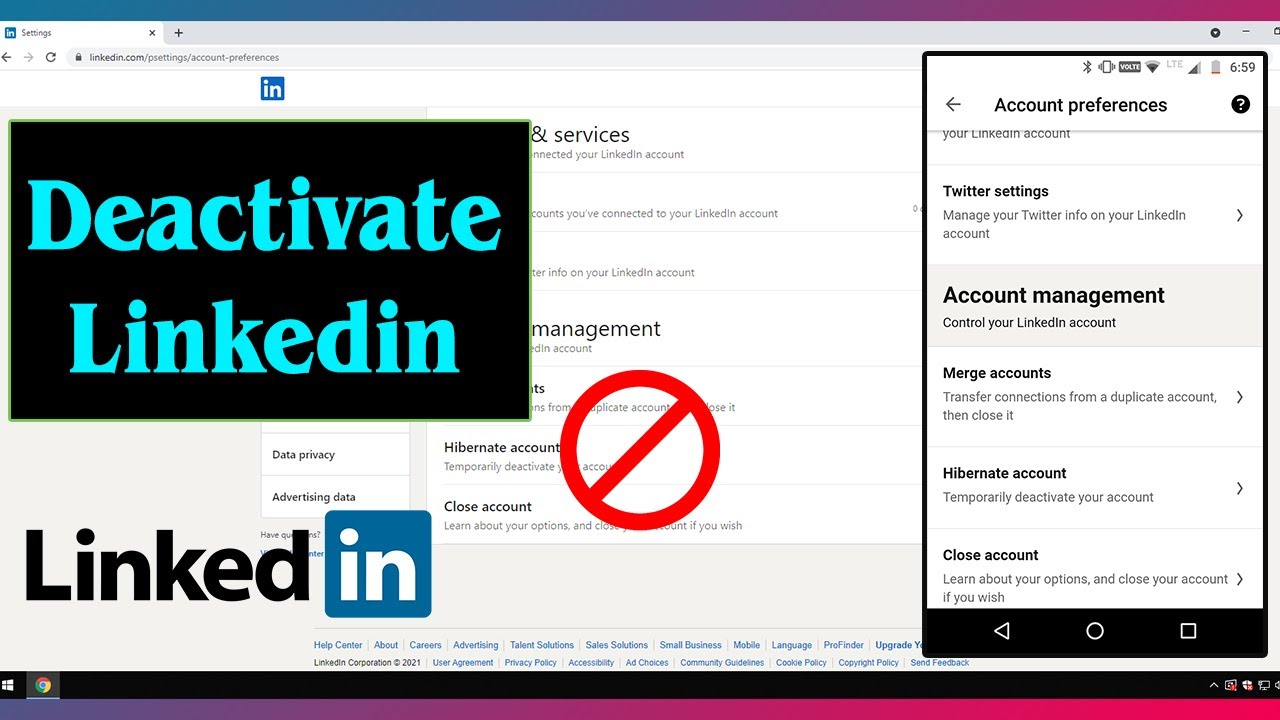1280x720 pixels.
Task: Expand Twitter settings chevron on phone
Action: pyautogui.click(x=1240, y=215)
